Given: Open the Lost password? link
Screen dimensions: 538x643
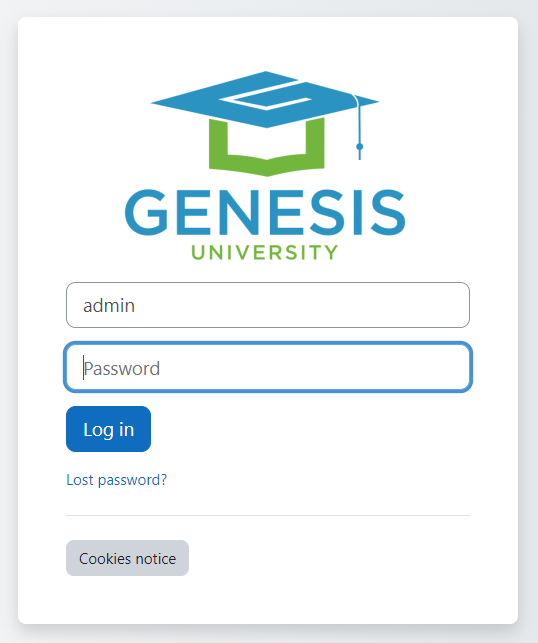Looking at the screenshot, I should 116,480.
